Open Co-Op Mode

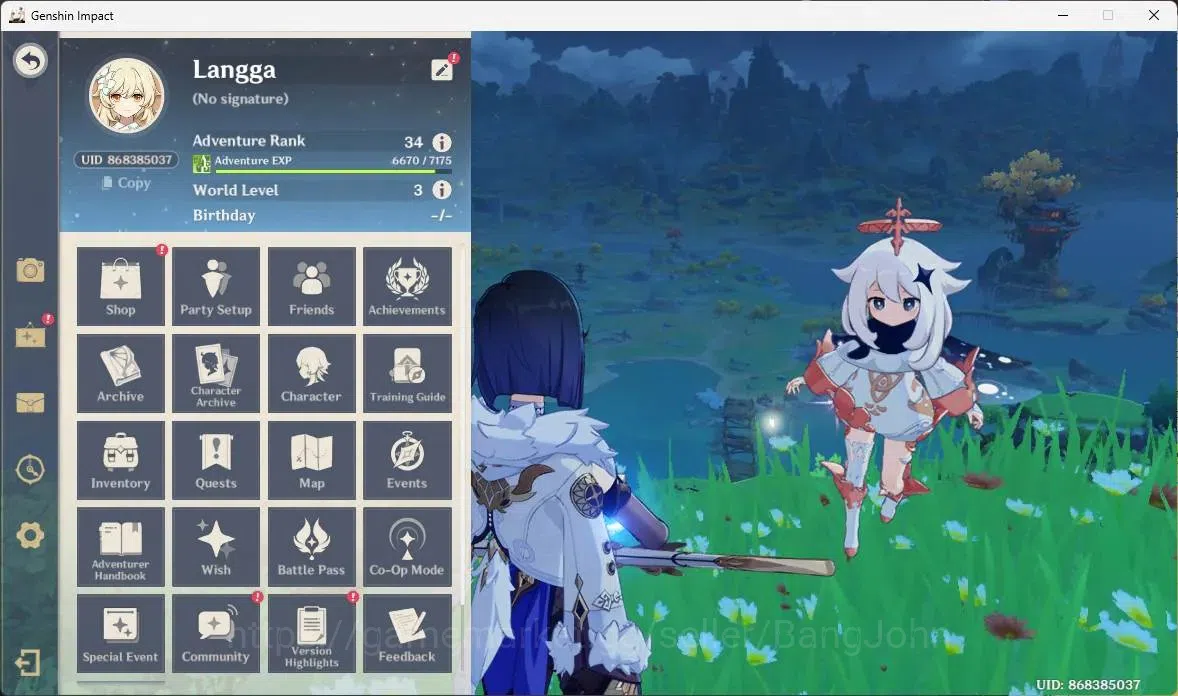tap(407, 546)
